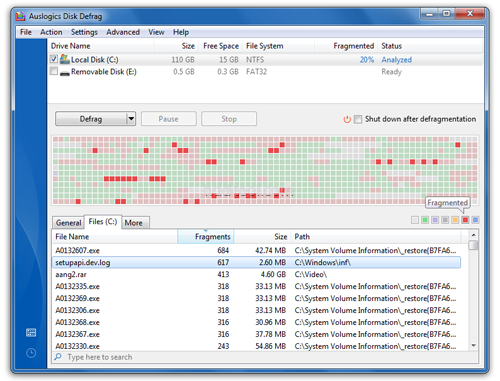Select file A0132368.exe

click(256, 322)
